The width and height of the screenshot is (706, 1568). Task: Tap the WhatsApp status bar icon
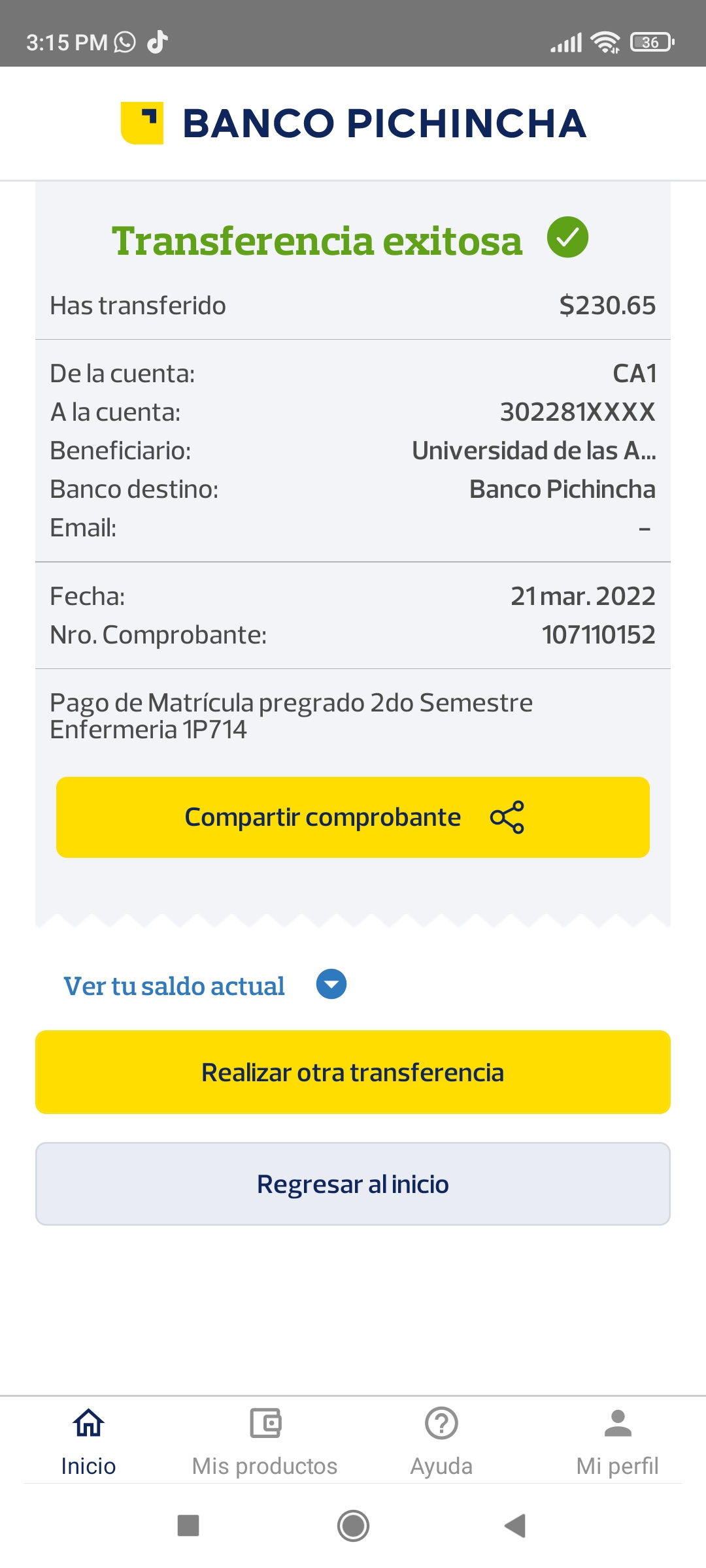125,42
